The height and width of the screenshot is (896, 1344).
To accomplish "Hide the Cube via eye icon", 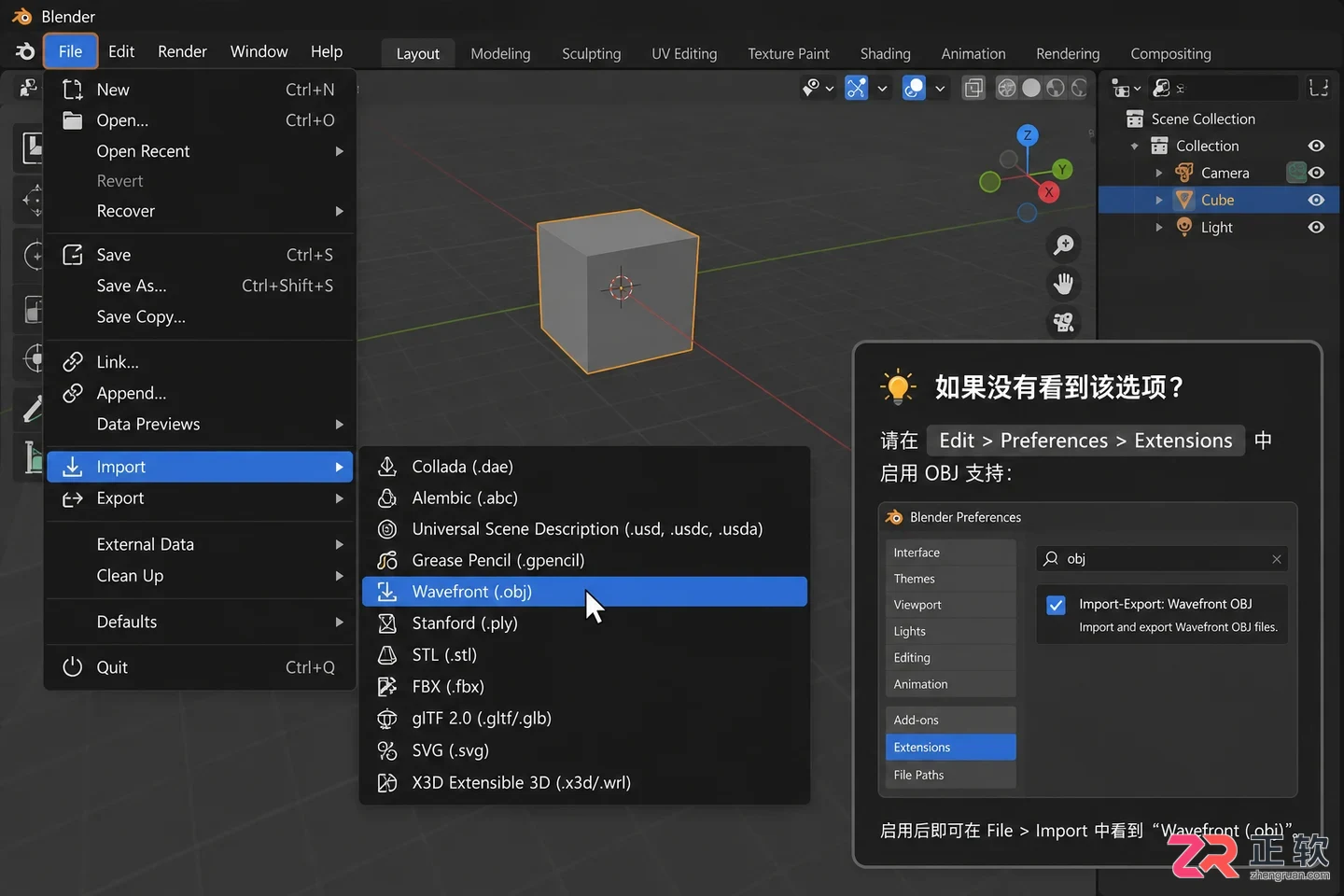I will click(1316, 200).
